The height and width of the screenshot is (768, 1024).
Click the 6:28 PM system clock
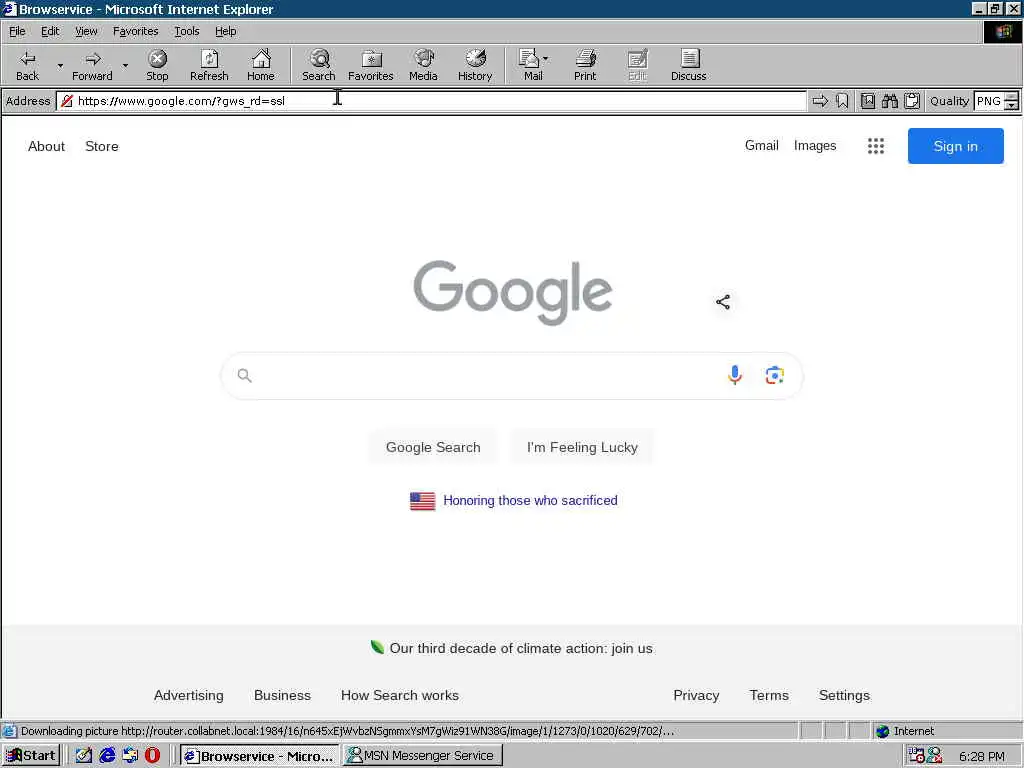(x=982, y=756)
